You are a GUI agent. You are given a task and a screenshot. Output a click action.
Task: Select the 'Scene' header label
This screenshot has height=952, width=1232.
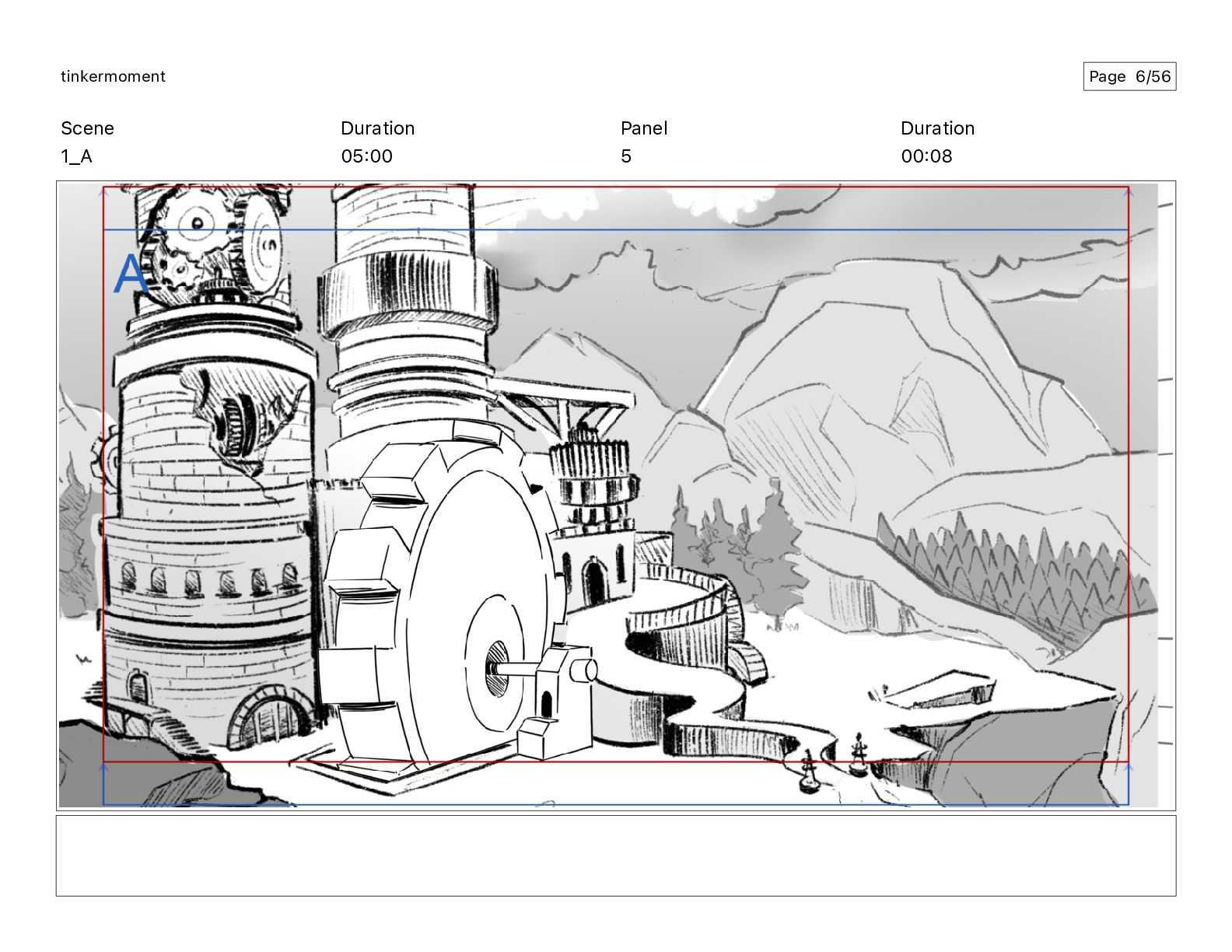(87, 128)
